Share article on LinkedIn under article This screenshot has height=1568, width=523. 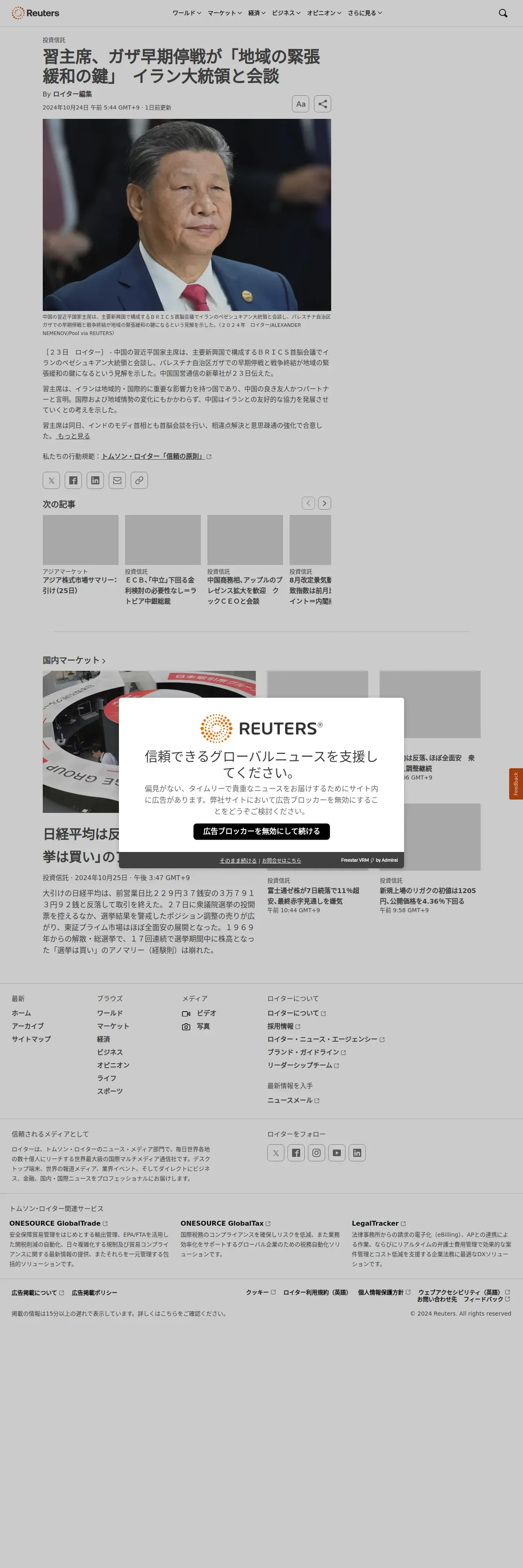[95, 480]
